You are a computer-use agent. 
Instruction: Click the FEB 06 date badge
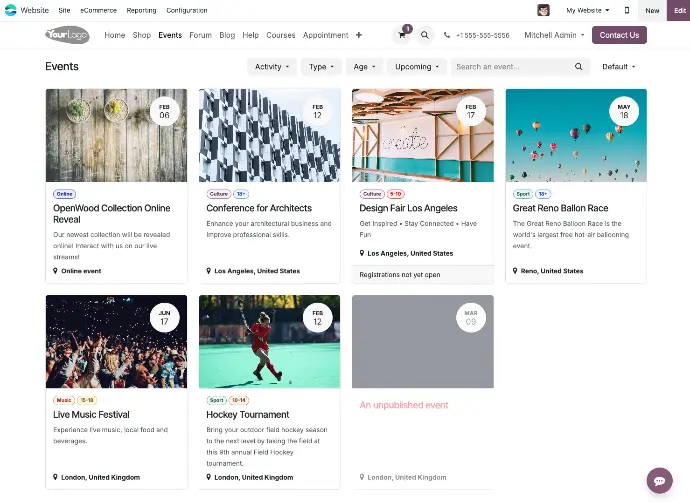164,111
